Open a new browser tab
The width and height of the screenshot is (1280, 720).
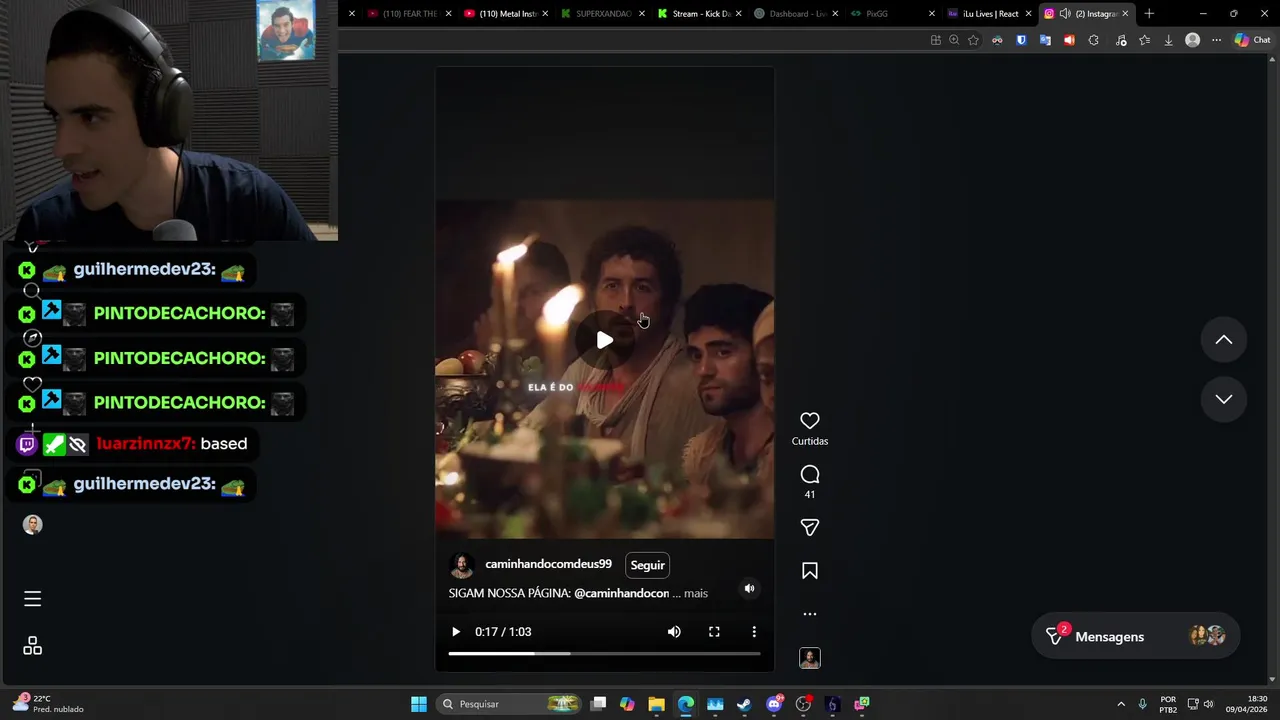[1149, 14]
